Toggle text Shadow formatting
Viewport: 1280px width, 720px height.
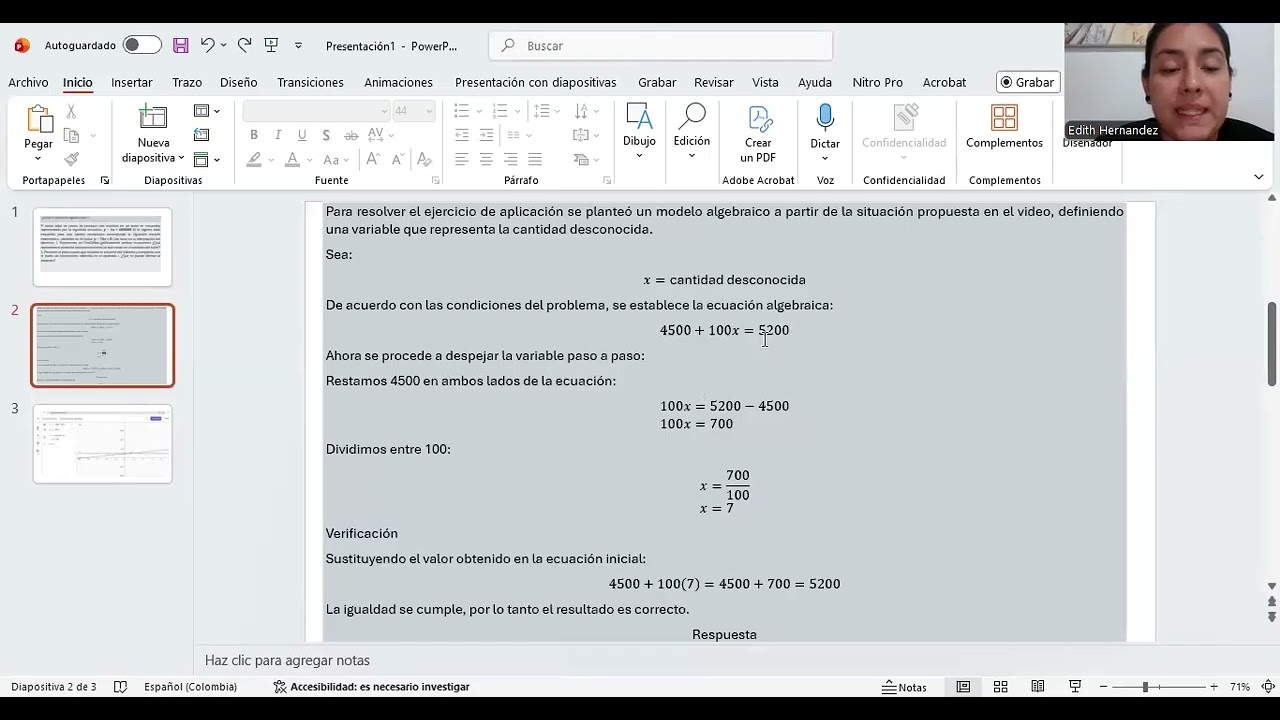click(326, 135)
